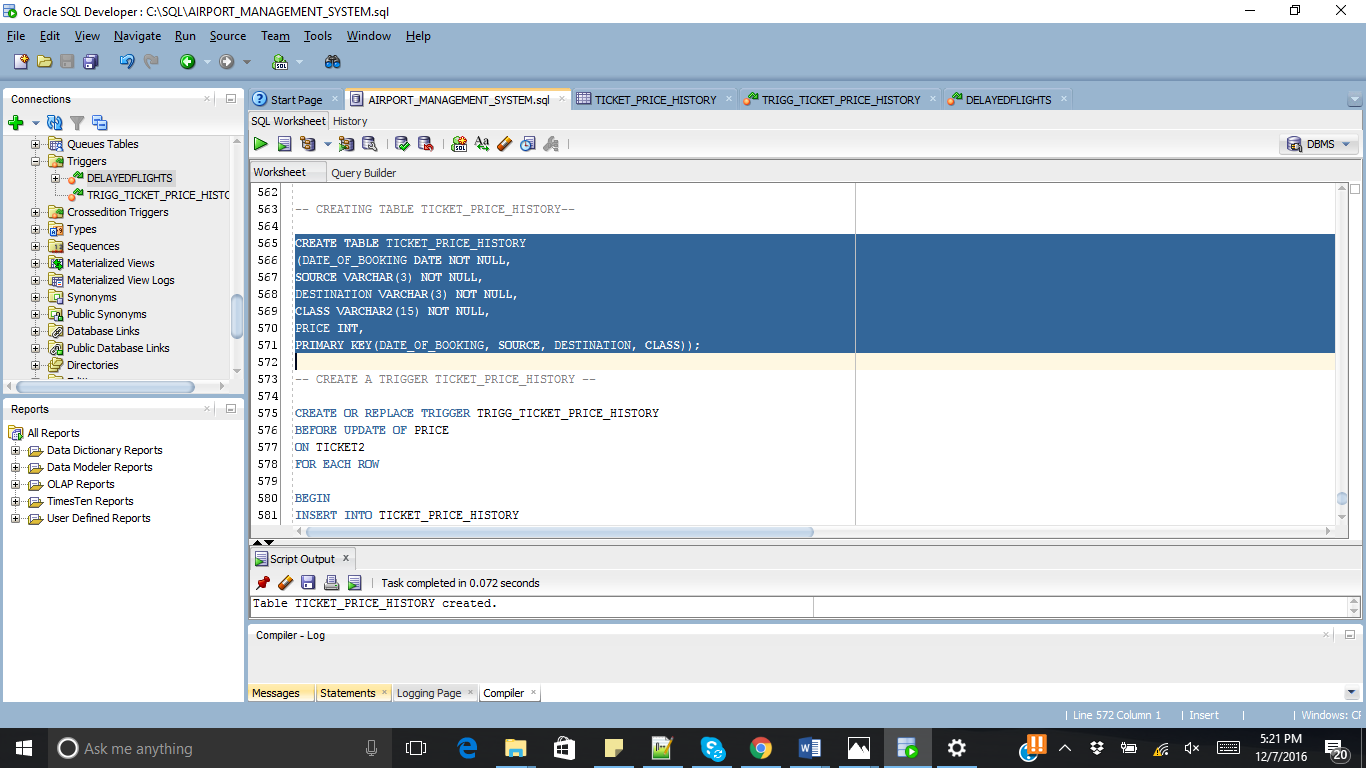Open the Tools menu
The image size is (1366, 768).
tap(318, 36)
